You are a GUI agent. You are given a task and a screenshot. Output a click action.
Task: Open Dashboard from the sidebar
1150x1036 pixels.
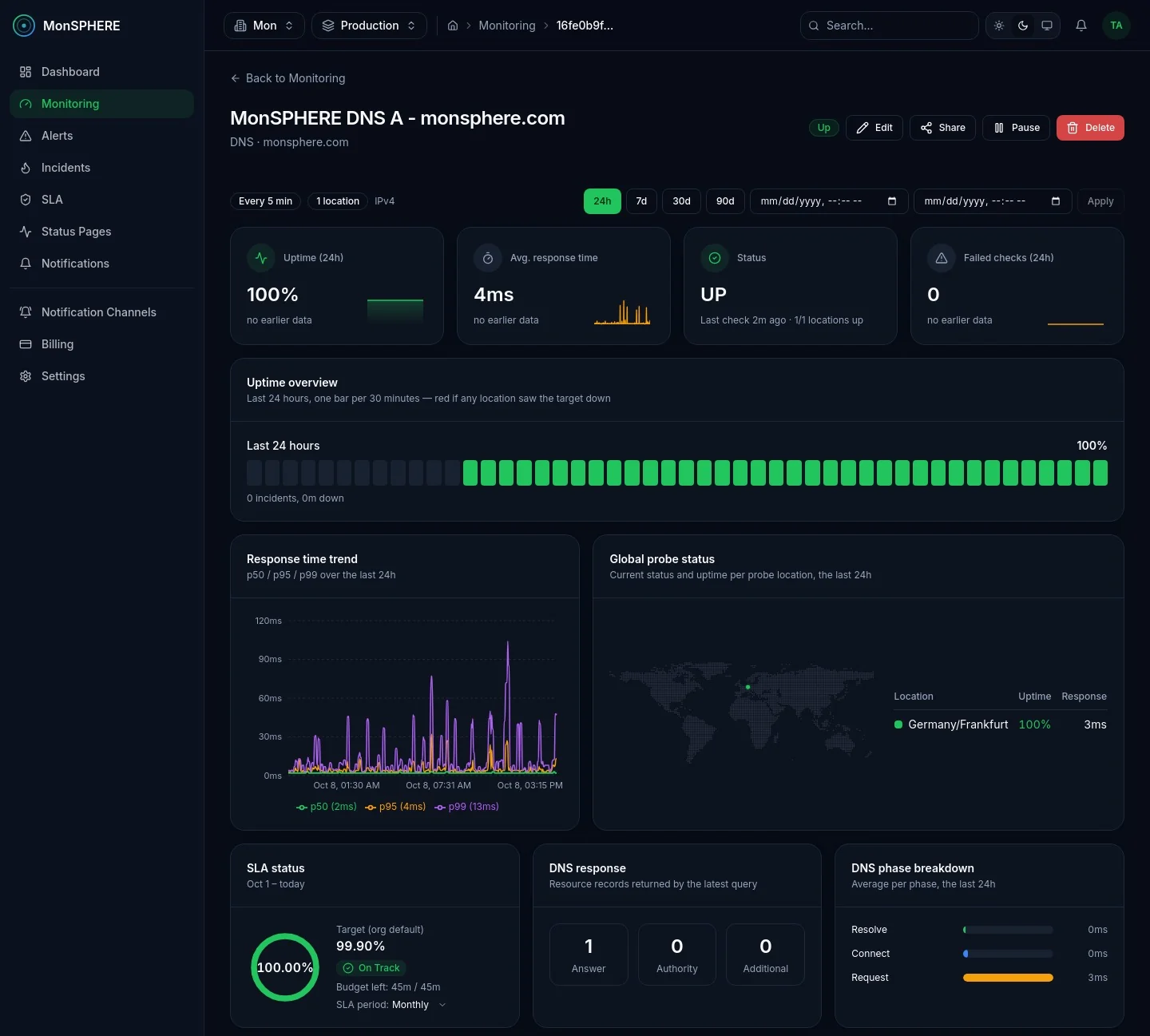pos(101,72)
